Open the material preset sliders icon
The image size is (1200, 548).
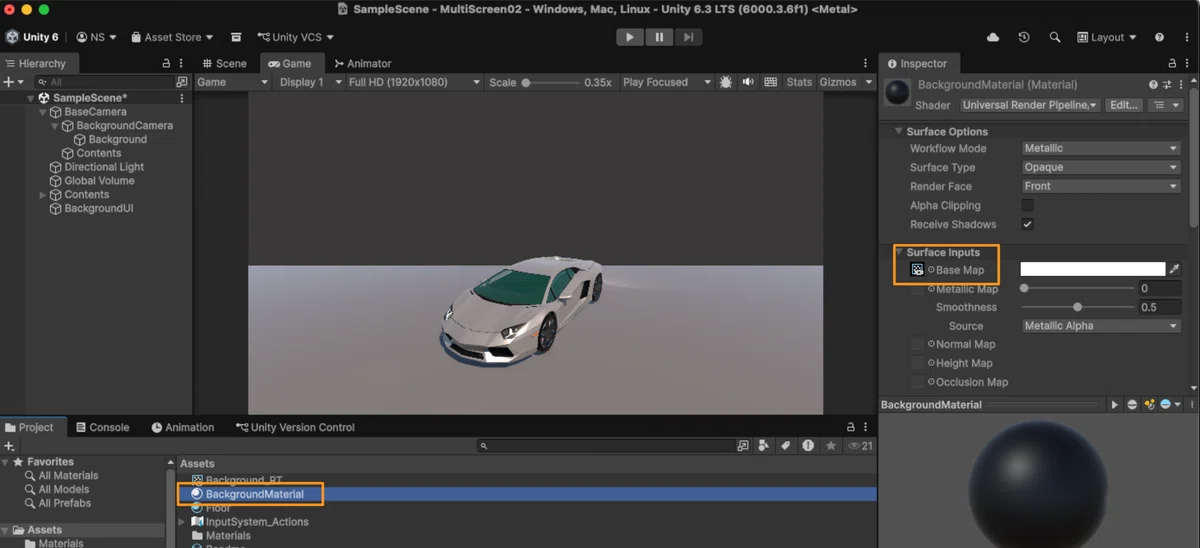[1166, 85]
